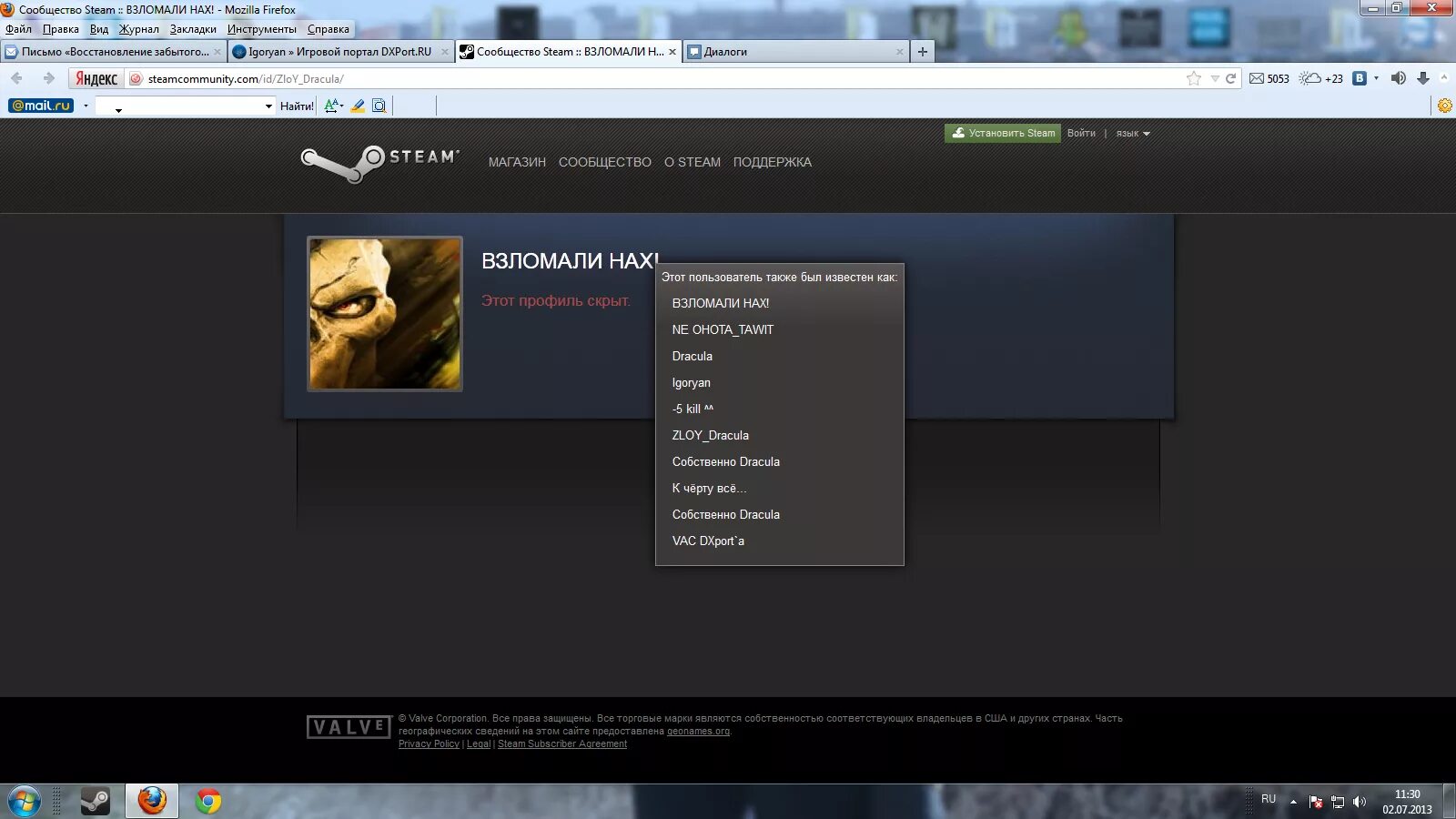Expand the address bar history dropdown arrow

coord(1214,78)
